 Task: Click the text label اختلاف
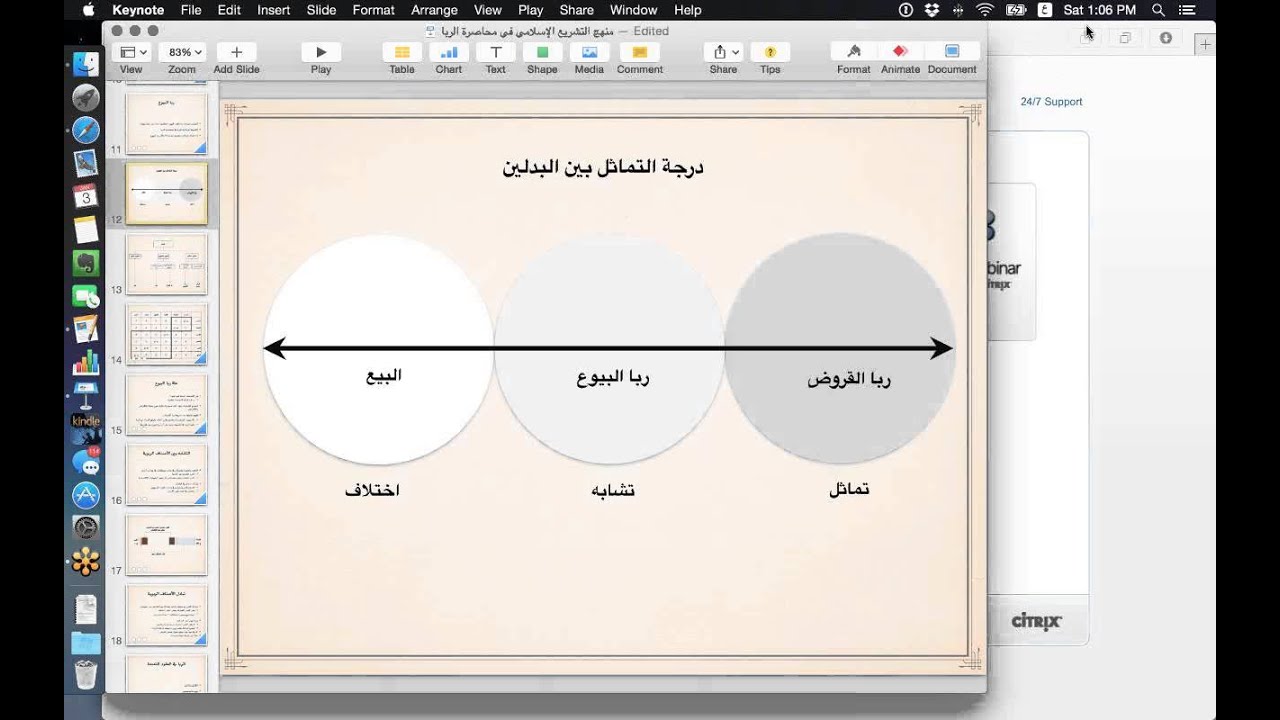tap(372, 490)
